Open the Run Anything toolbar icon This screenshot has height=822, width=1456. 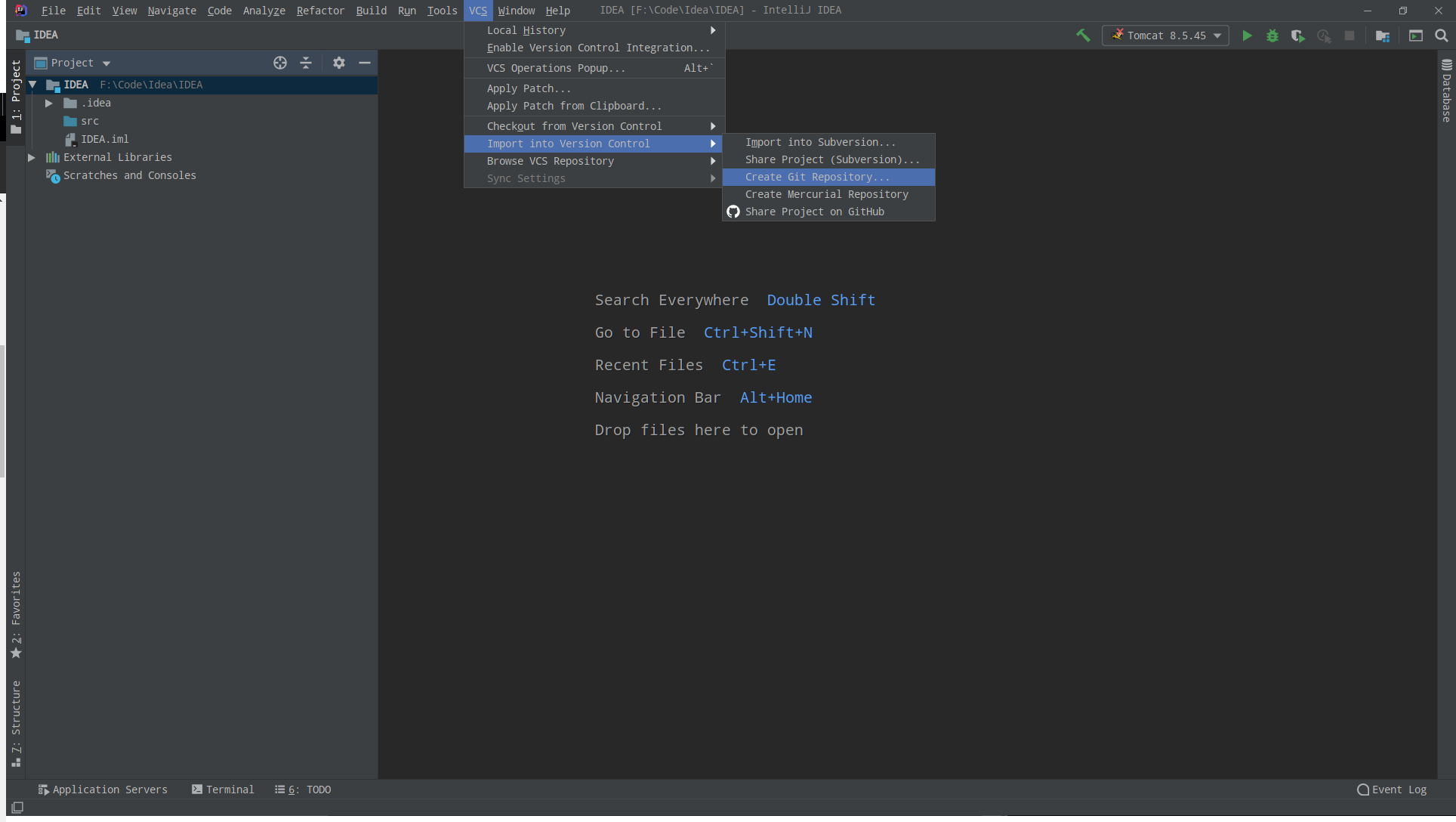1416,36
